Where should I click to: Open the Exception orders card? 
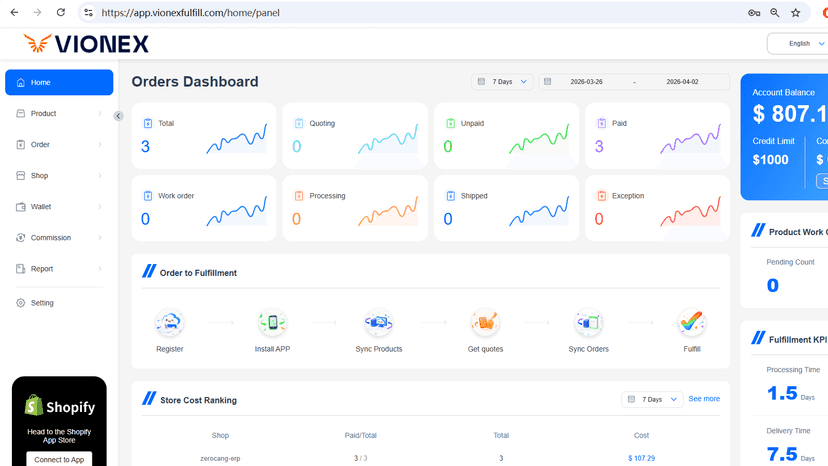[657, 208]
